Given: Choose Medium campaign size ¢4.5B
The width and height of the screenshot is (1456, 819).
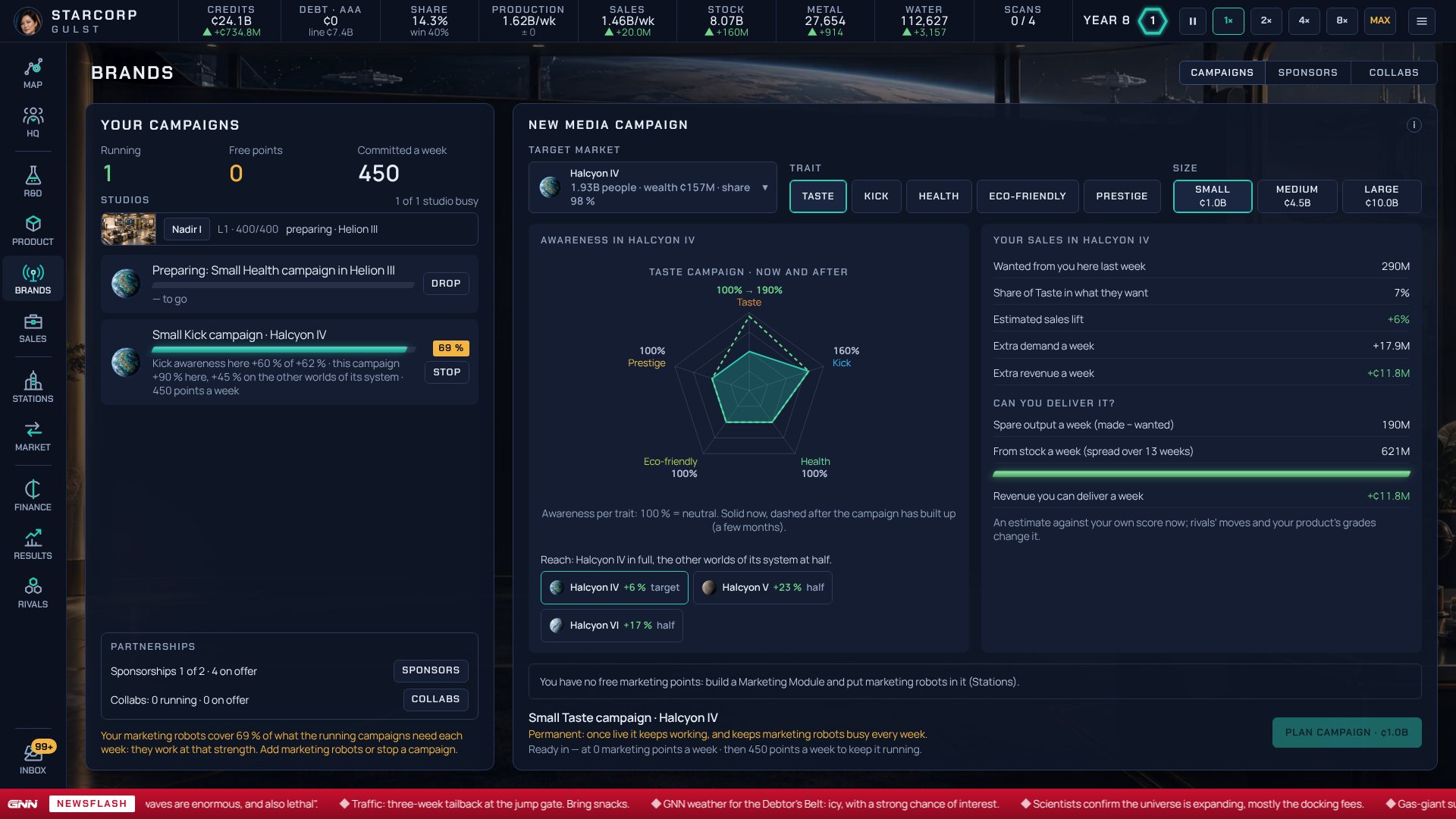Looking at the screenshot, I should [1297, 196].
